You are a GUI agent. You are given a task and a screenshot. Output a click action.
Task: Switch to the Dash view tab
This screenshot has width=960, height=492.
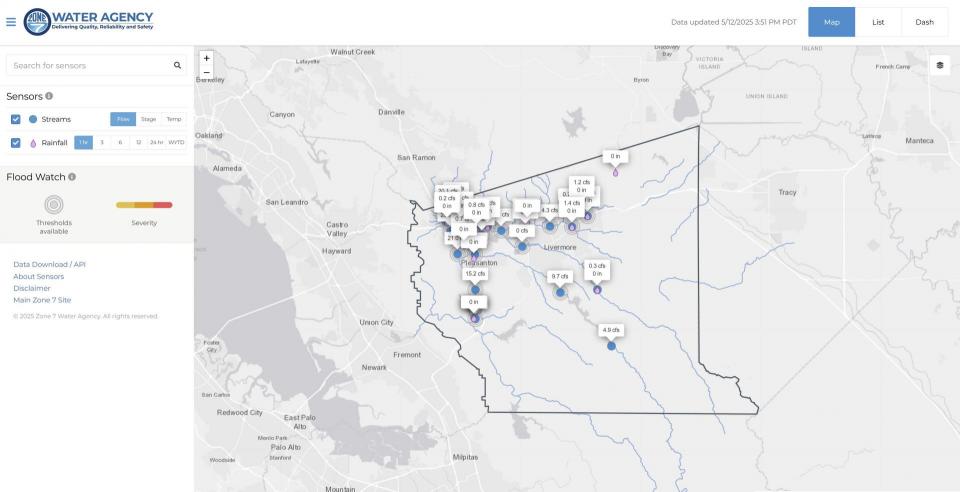[x=924, y=22]
